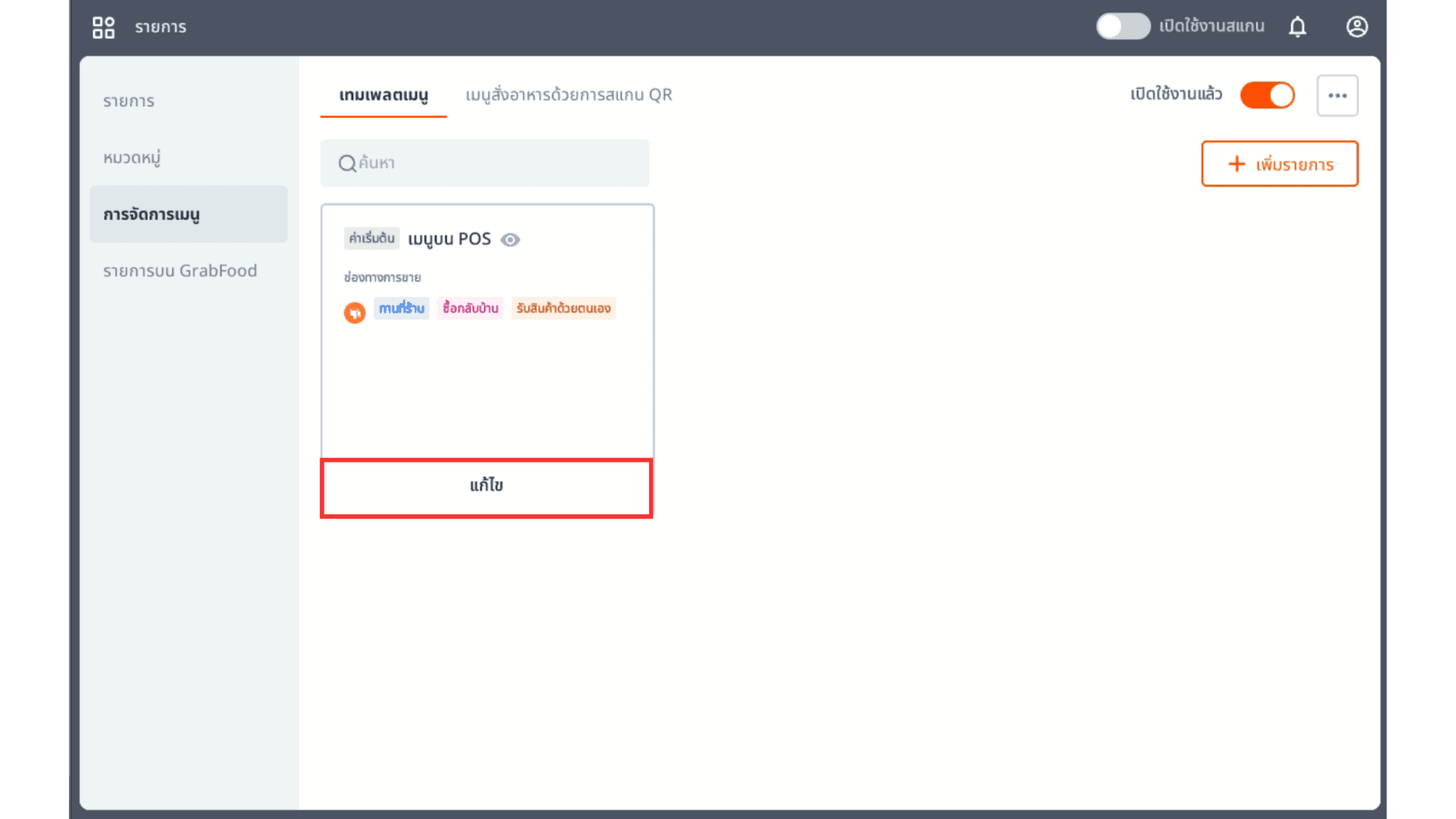Click the grid apps menu icon

pyautogui.click(x=103, y=27)
